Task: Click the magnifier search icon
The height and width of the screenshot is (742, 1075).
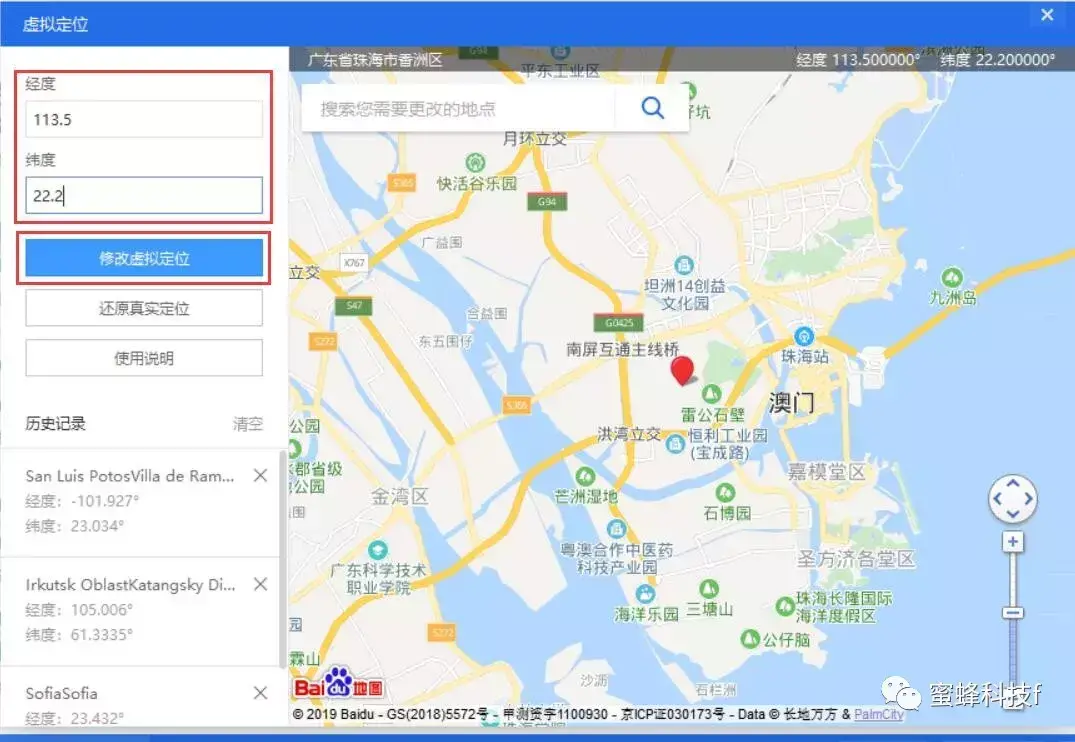Action: click(652, 108)
